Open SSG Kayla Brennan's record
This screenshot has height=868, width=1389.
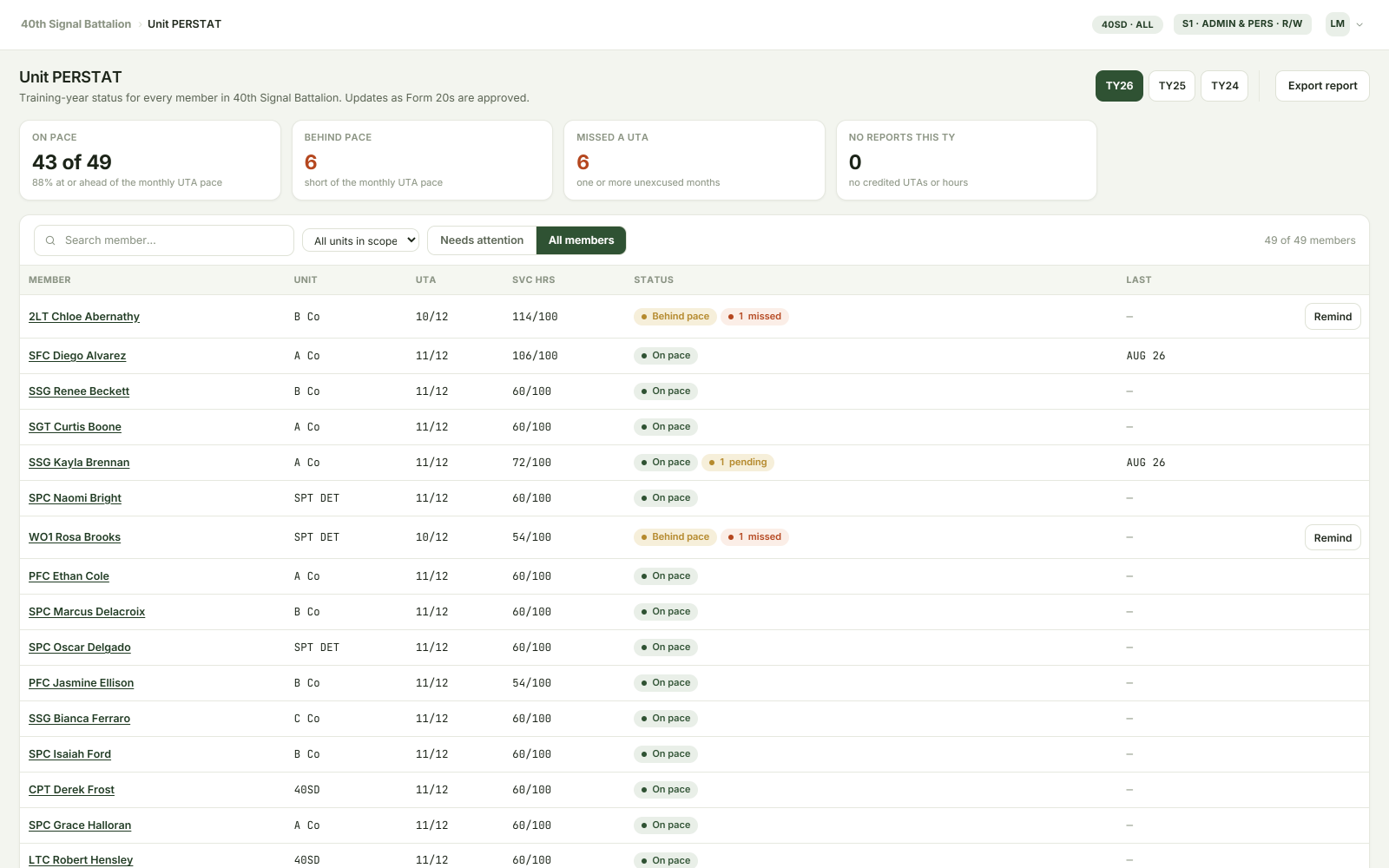tap(79, 463)
